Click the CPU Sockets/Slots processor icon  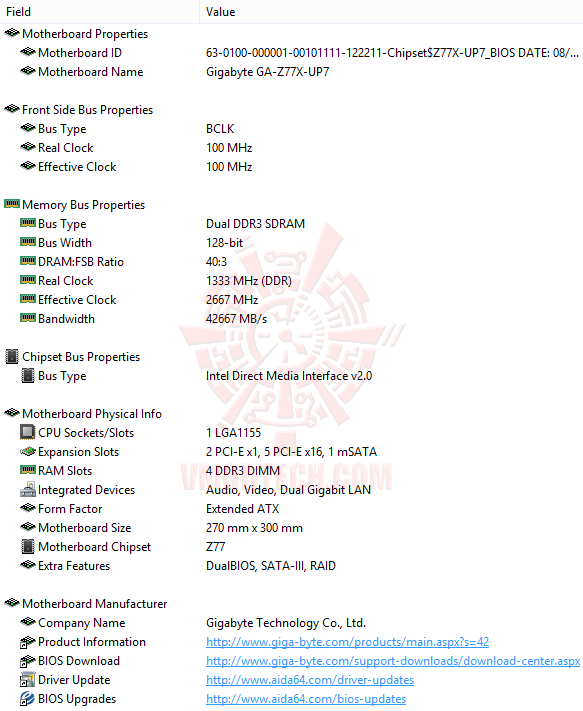(28, 433)
